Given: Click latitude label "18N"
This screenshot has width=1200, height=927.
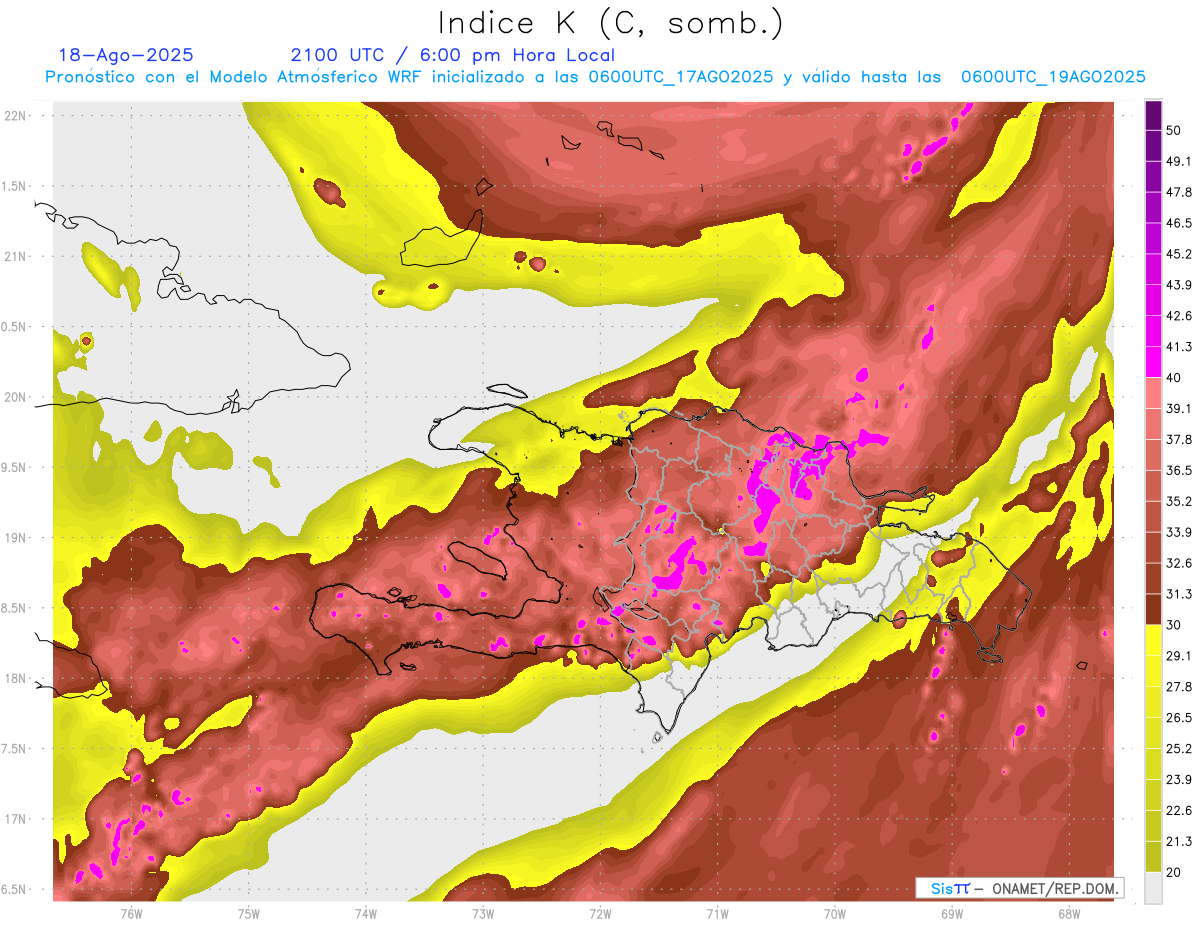Looking at the screenshot, I should point(16,679).
